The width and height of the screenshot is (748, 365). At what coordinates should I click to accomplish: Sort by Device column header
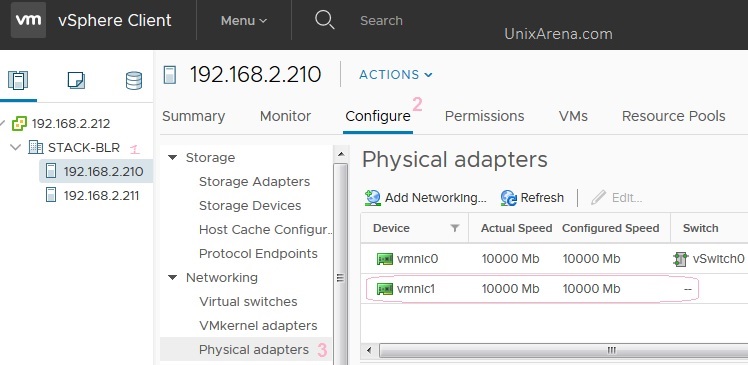click(391, 228)
